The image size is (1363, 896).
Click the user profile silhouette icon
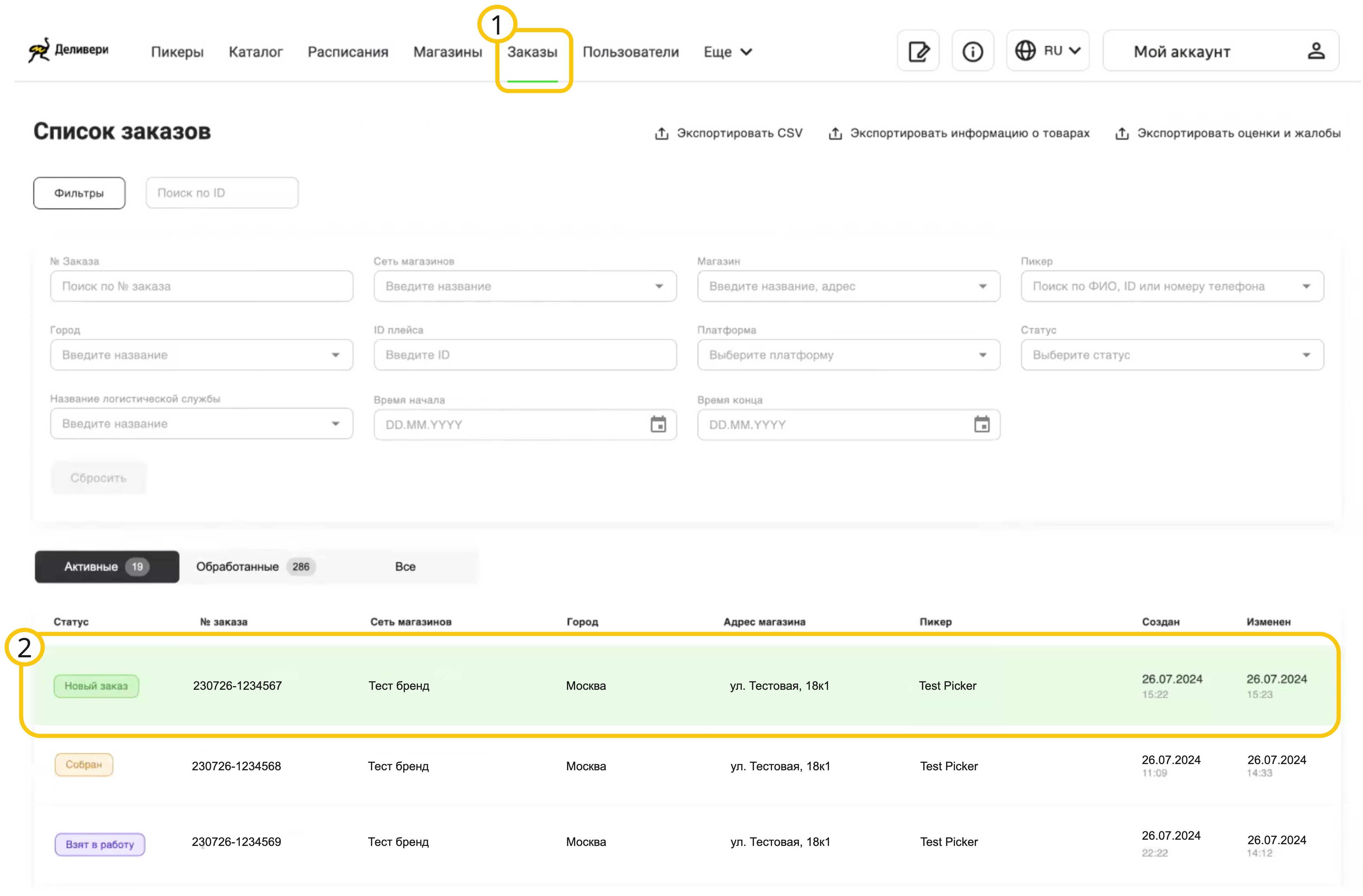[1316, 51]
